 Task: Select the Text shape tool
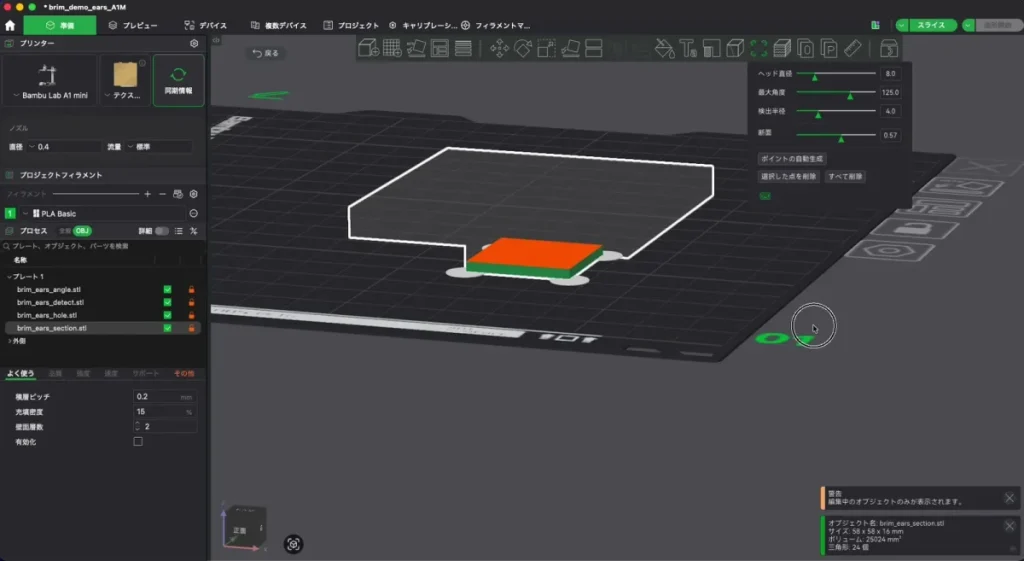point(688,48)
